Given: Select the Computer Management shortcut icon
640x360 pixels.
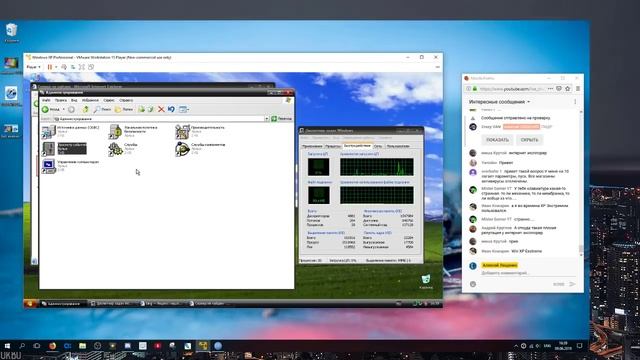Looking at the screenshot, I should pos(49,166).
